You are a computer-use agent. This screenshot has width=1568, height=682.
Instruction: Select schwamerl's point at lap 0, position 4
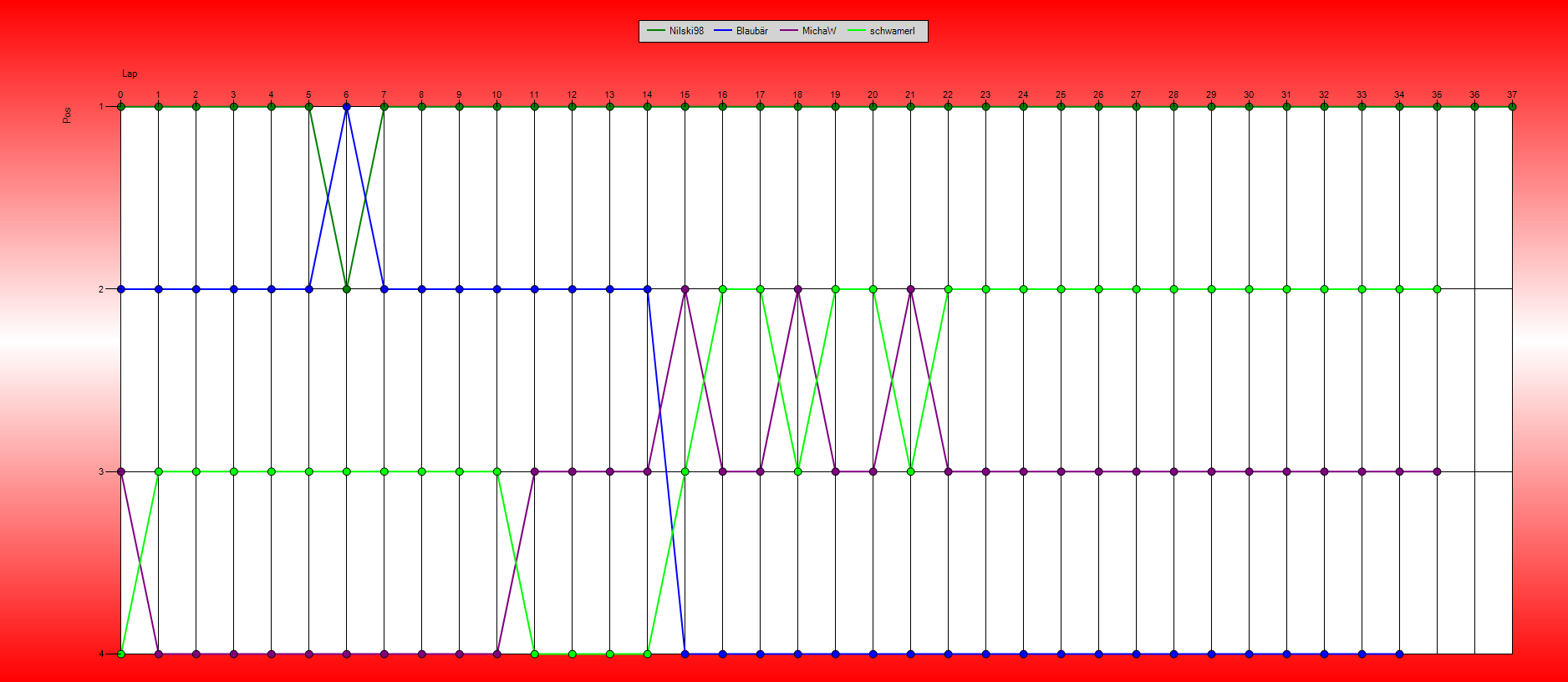(x=121, y=654)
